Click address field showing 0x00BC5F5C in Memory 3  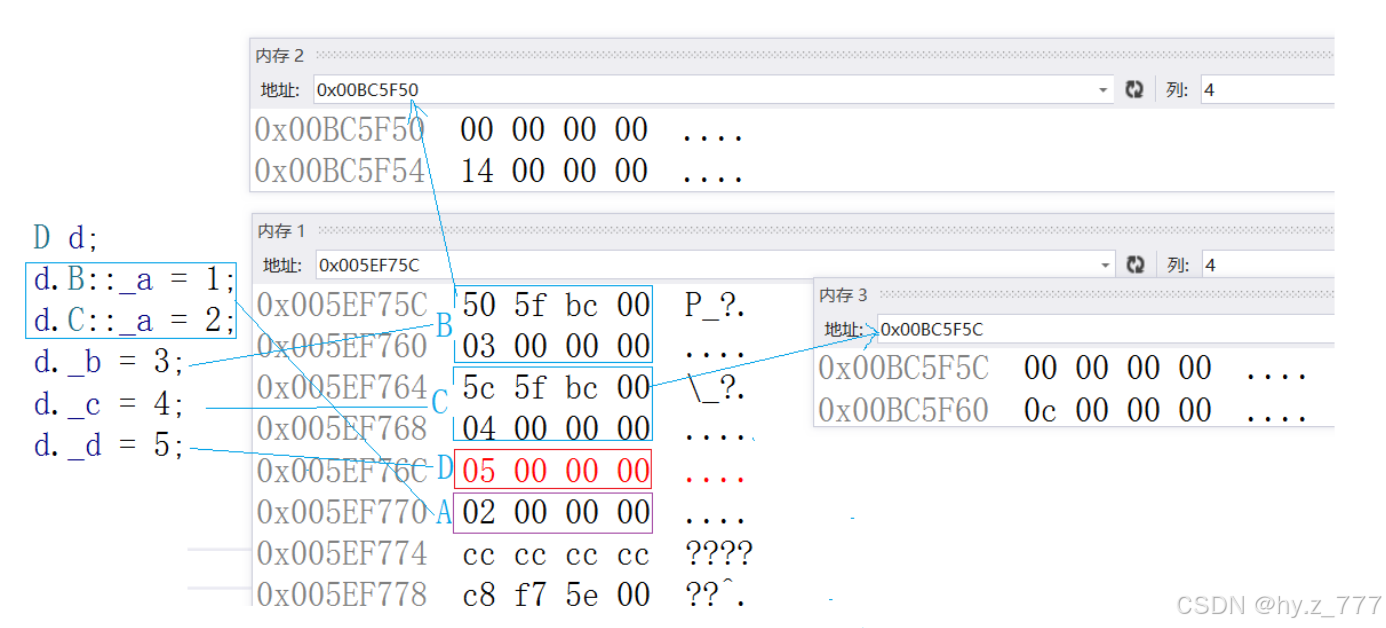pyautogui.click(x=1105, y=329)
